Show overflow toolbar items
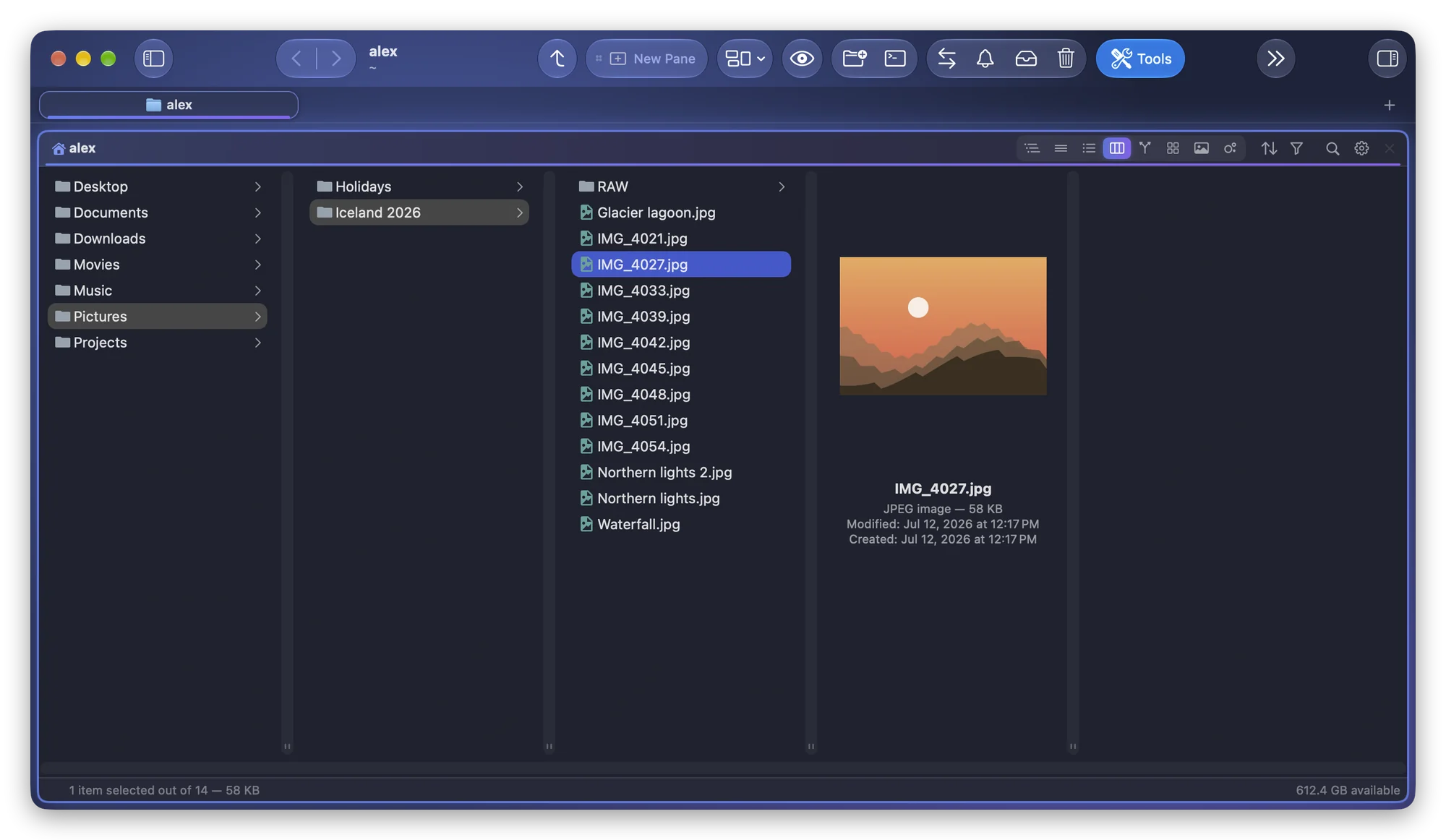 (x=1275, y=59)
